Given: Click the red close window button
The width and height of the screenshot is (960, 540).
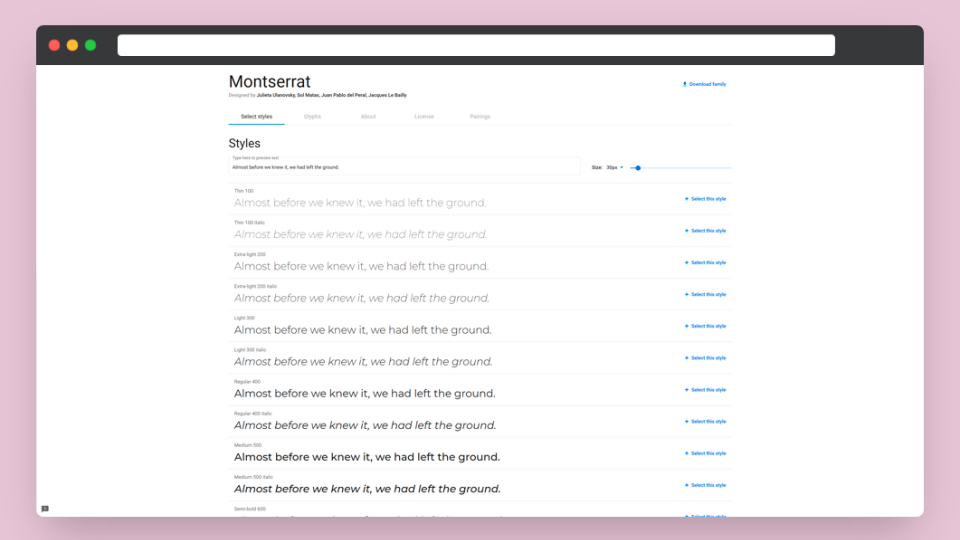Looking at the screenshot, I should pos(54,45).
